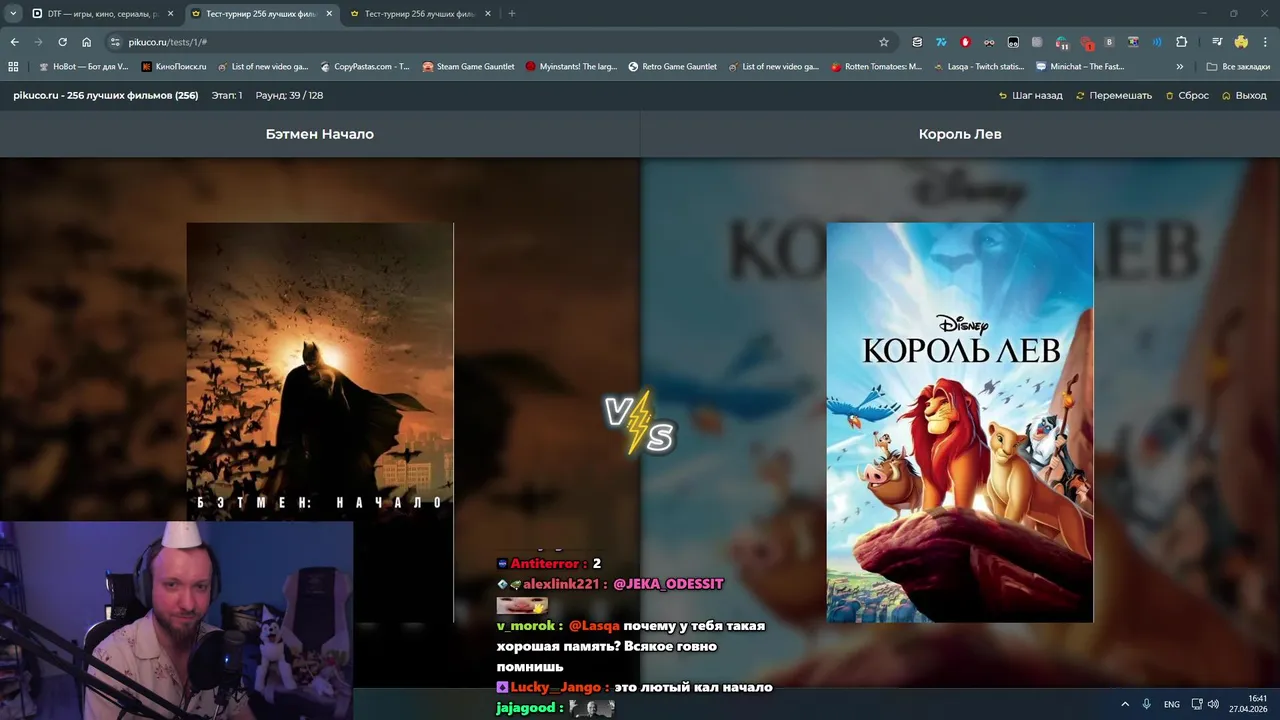Go back to the previous browser page

[14, 42]
